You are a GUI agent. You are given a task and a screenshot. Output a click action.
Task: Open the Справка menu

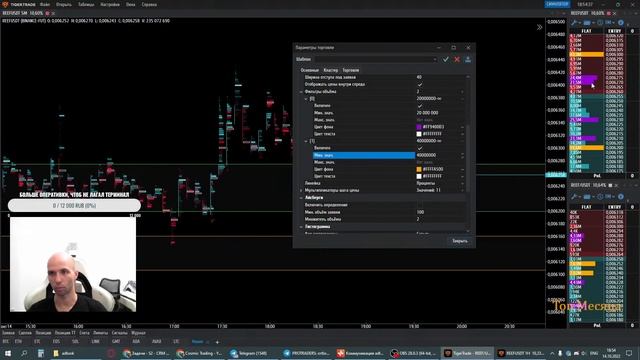(x=149, y=4)
